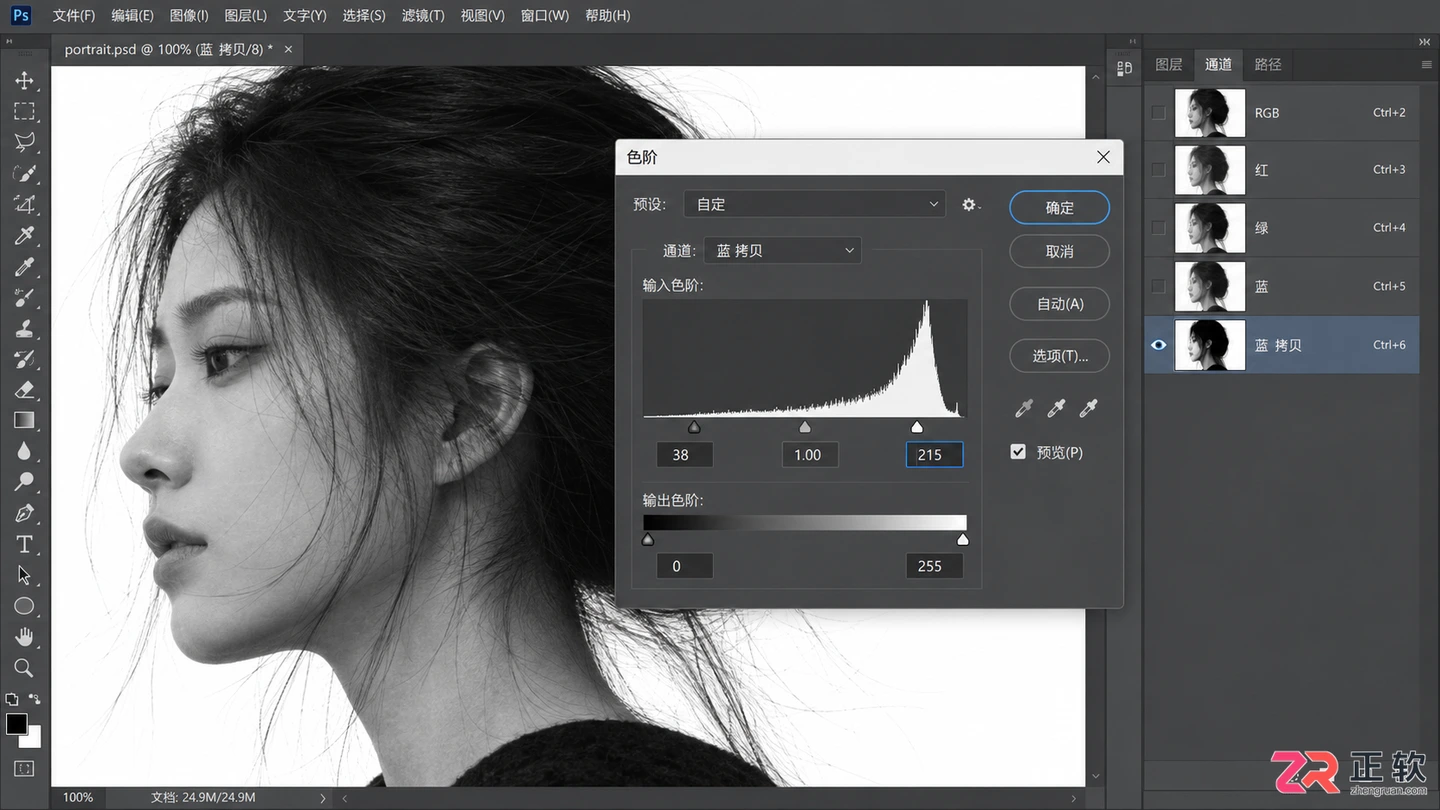The image size is (1440, 810).
Task: Show the 蓝 channel visibility
Action: click(x=1158, y=286)
